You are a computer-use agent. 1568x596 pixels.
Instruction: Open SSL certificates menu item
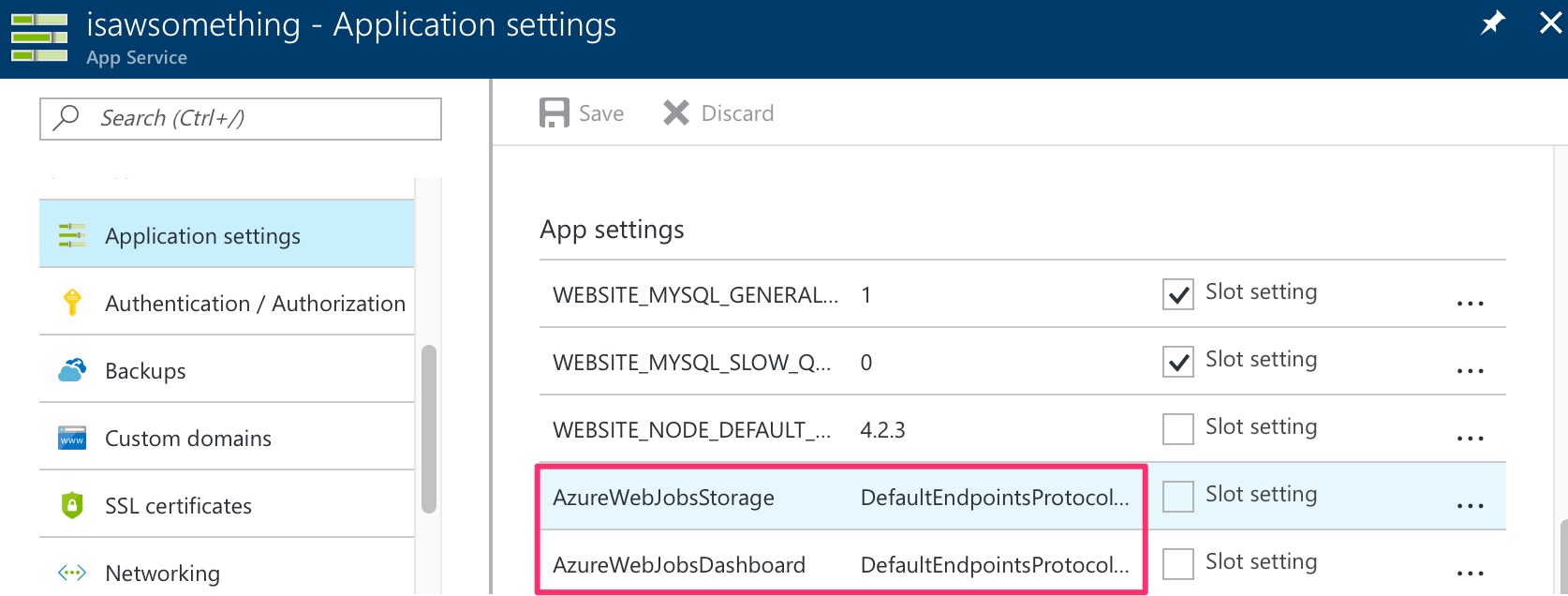point(227,504)
